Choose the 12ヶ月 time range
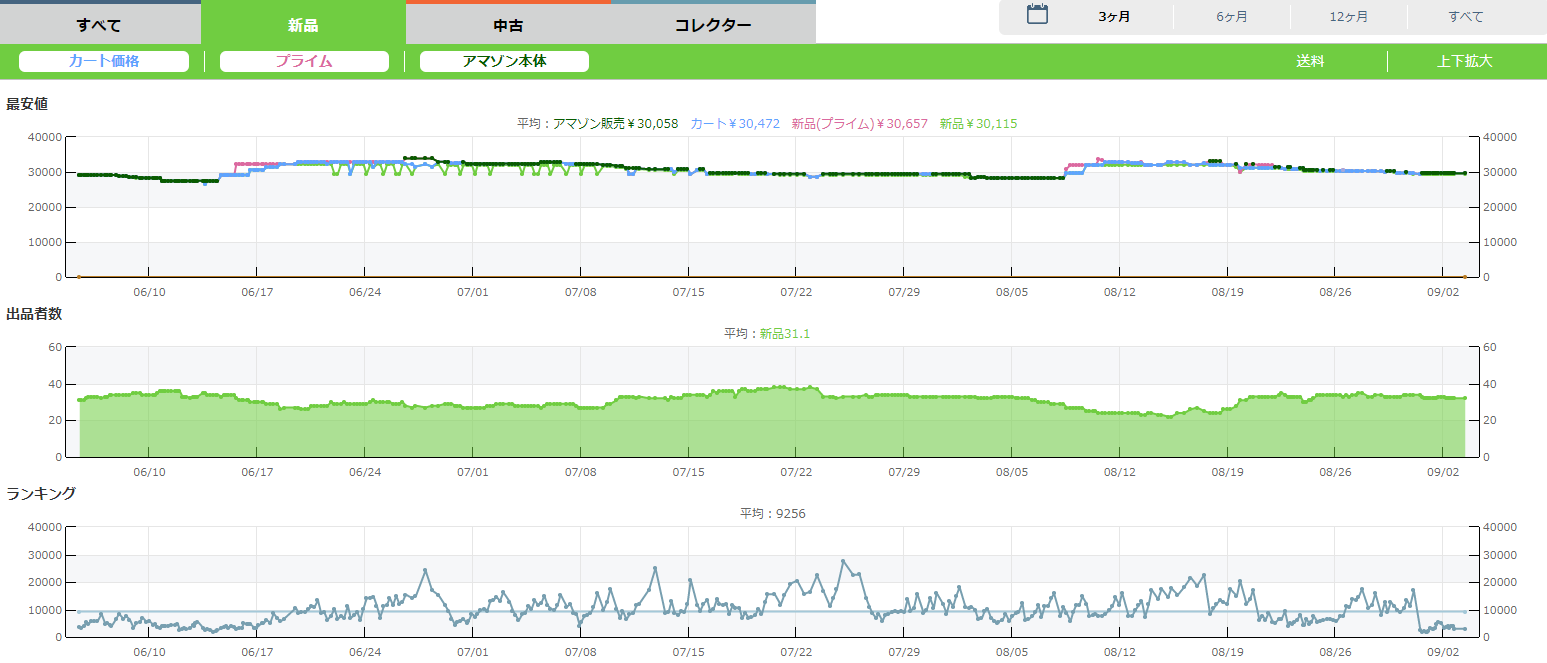The height and width of the screenshot is (663, 1547). (1348, 17)
